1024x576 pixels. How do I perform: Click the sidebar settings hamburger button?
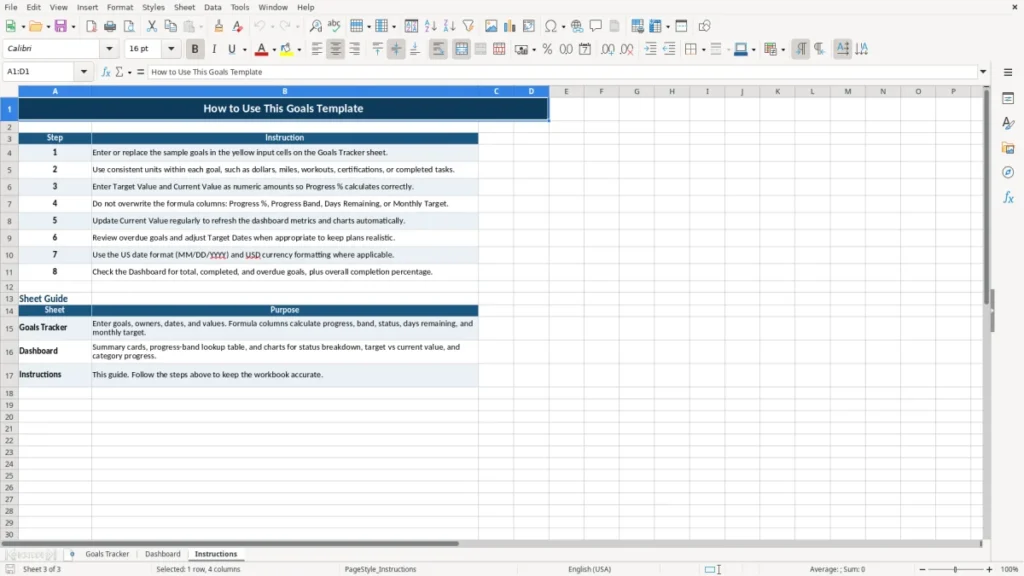(x=1008, y=72)
